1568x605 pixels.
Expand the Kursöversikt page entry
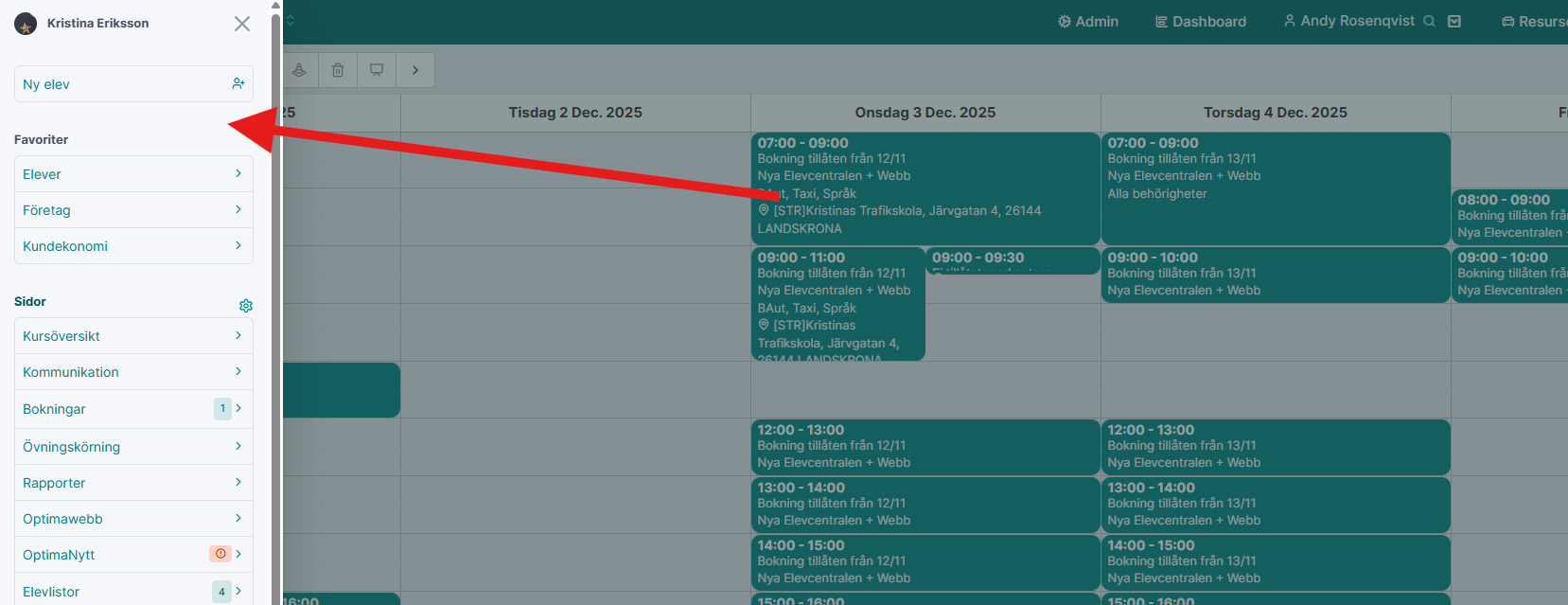(133, 336)
